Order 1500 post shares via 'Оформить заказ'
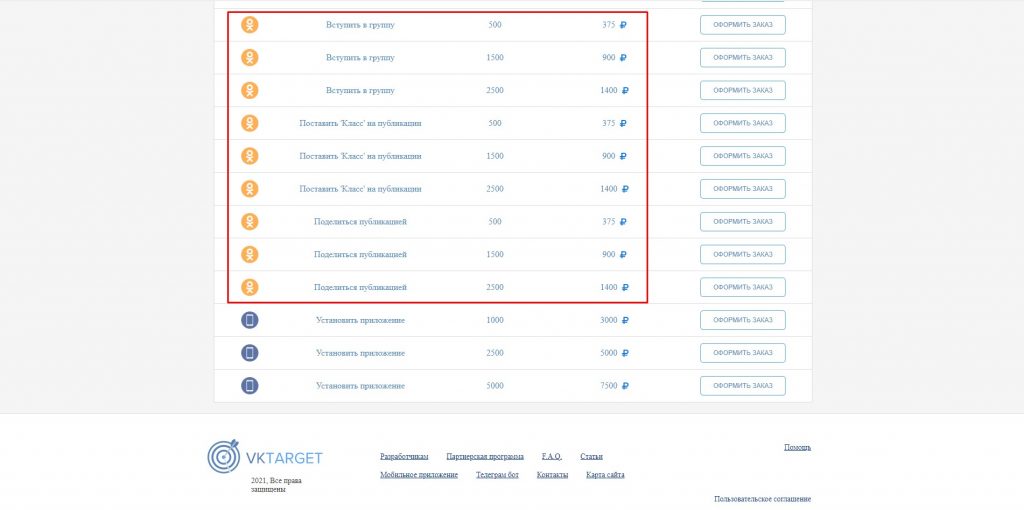Image resolution: width=1024 pixels, height=510 pixels. (742, 254)
